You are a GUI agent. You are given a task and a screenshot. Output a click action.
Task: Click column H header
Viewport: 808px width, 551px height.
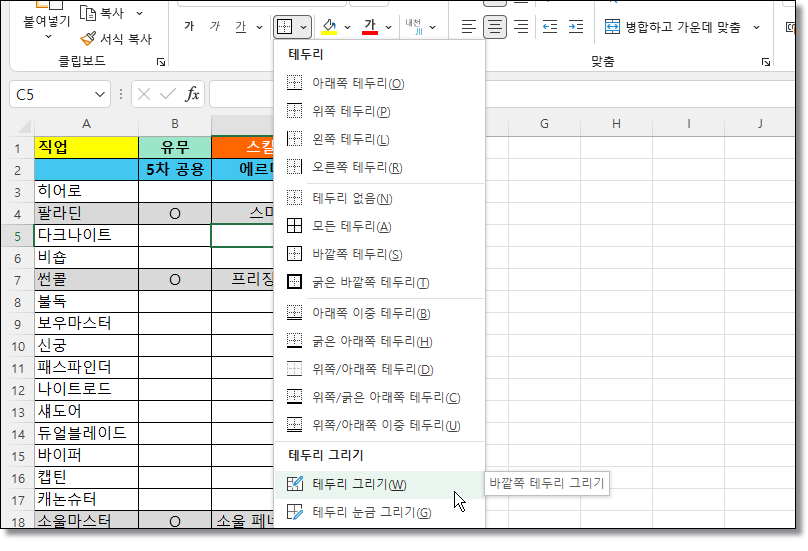(x=616, y=124)
